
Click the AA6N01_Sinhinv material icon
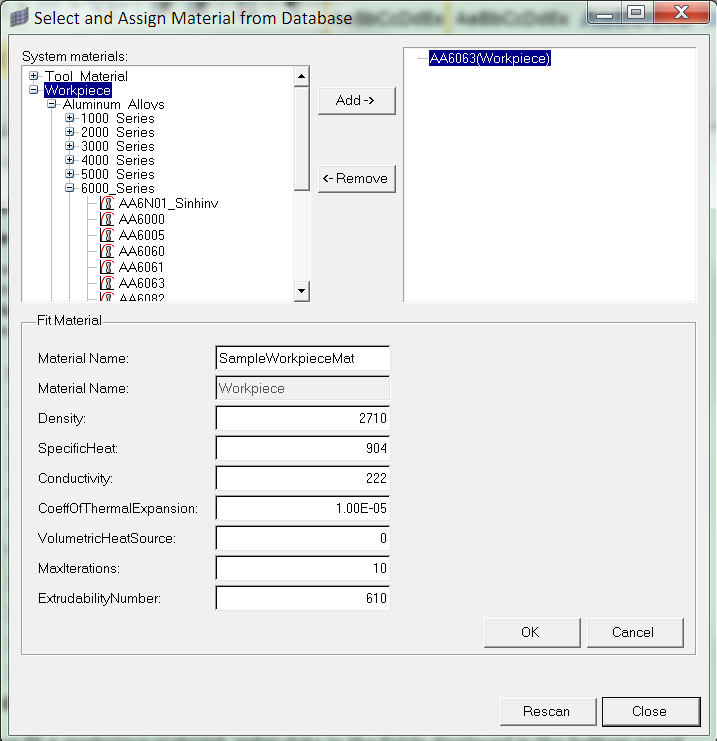[107, 203]
